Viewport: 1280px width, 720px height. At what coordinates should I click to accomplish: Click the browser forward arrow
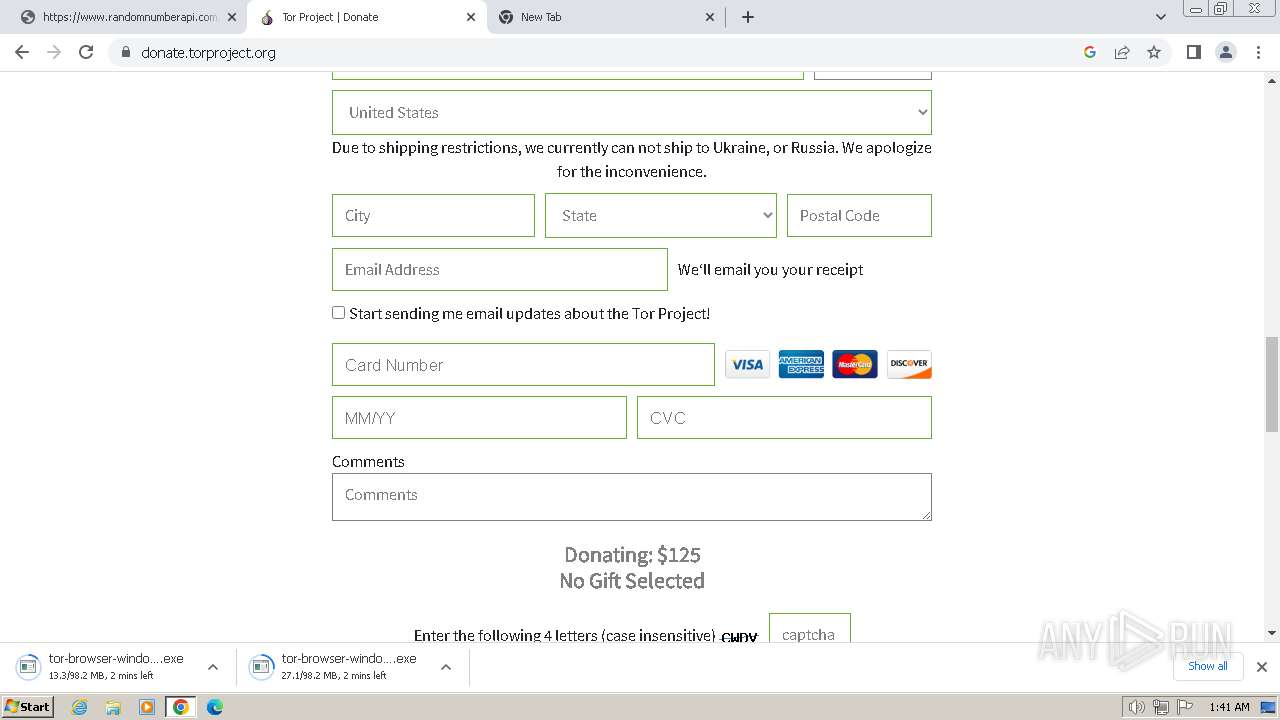(x=54, y=52)
